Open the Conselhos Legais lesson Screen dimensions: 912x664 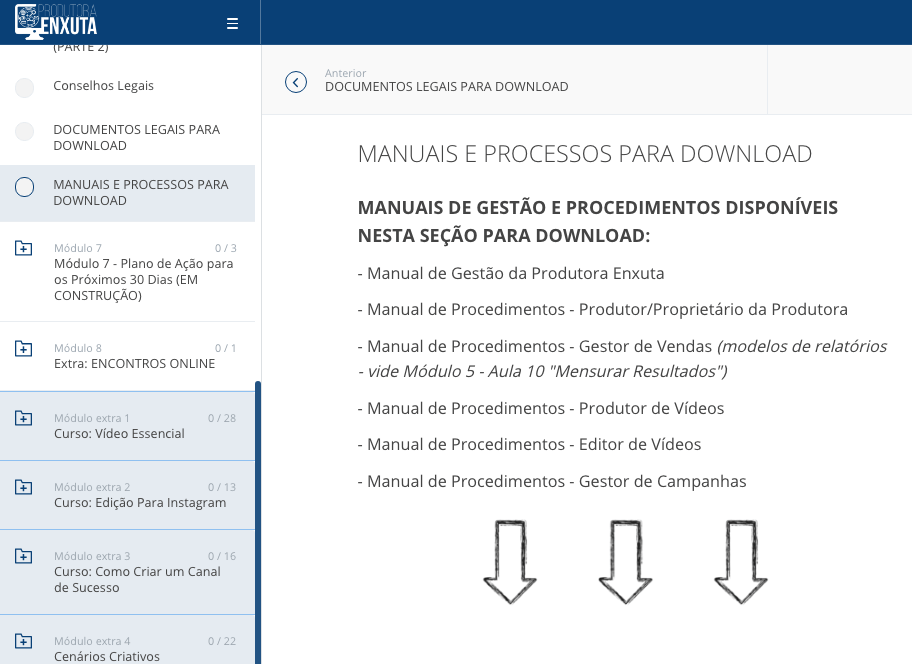tap(104, 85)
